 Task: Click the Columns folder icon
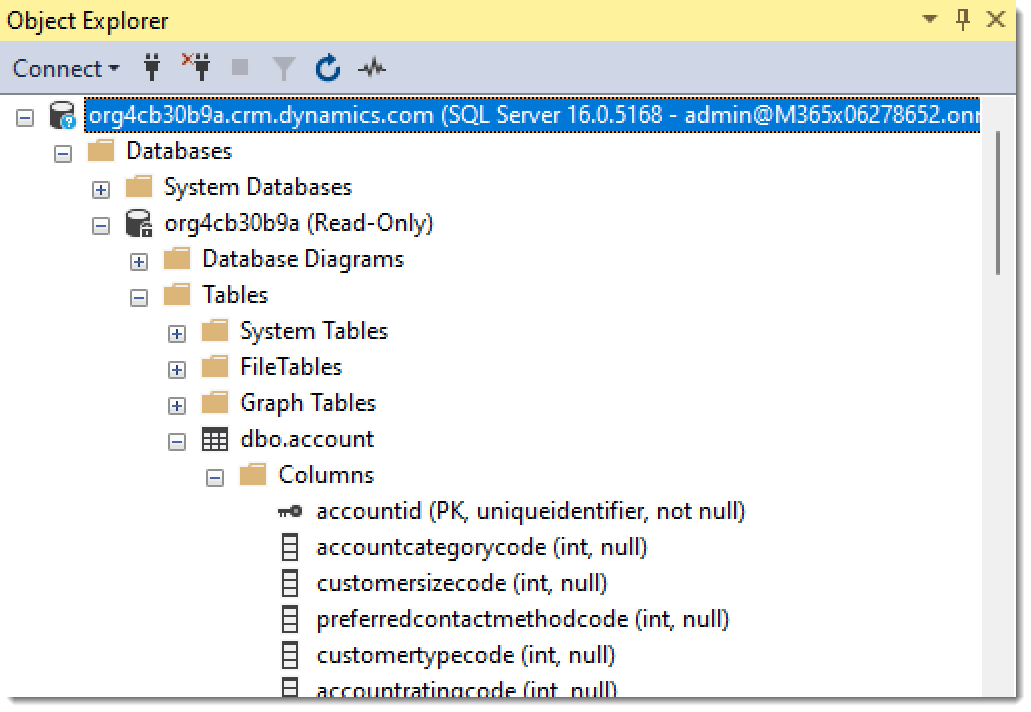(x=253, y=475)
